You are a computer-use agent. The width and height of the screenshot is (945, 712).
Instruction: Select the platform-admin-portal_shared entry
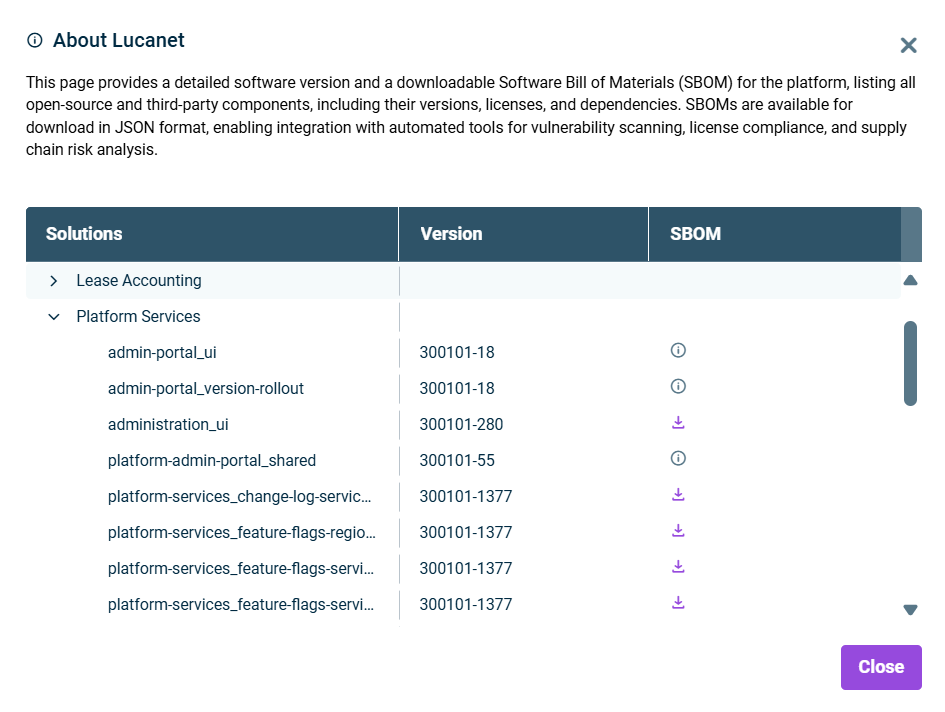(x=212, y=460)
